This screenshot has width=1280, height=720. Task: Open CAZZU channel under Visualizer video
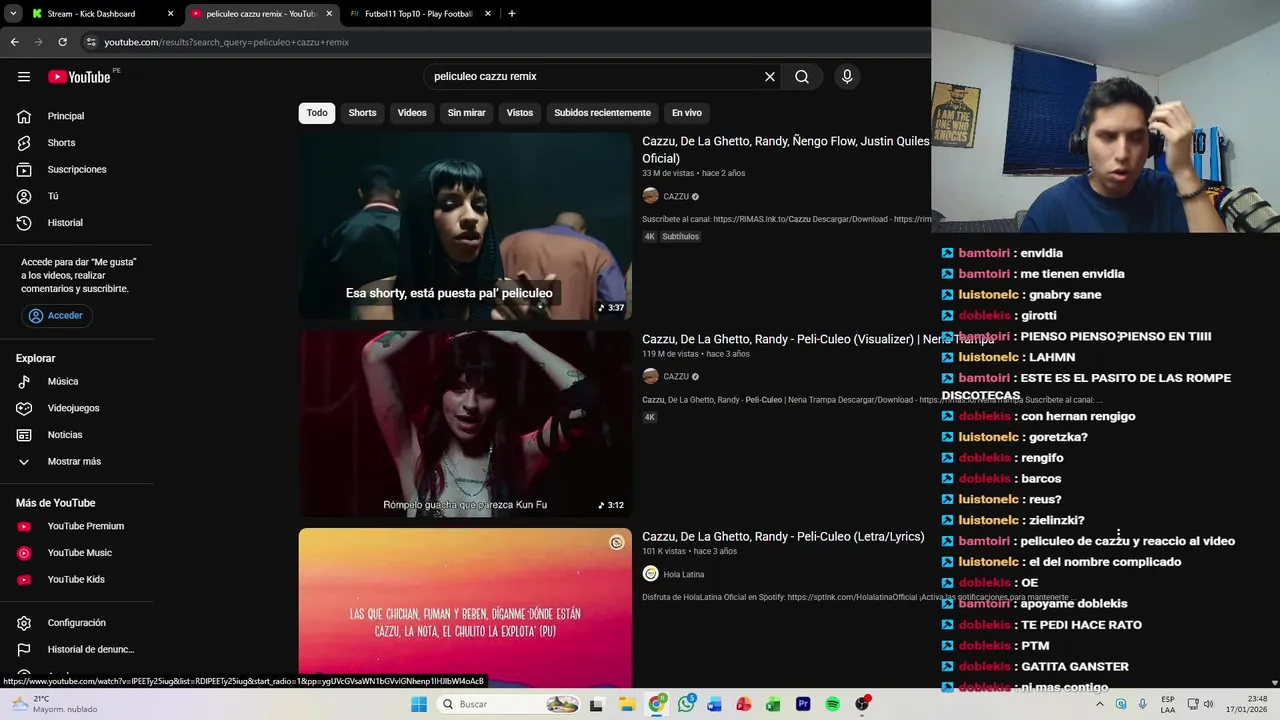click(x=676, y=377)
